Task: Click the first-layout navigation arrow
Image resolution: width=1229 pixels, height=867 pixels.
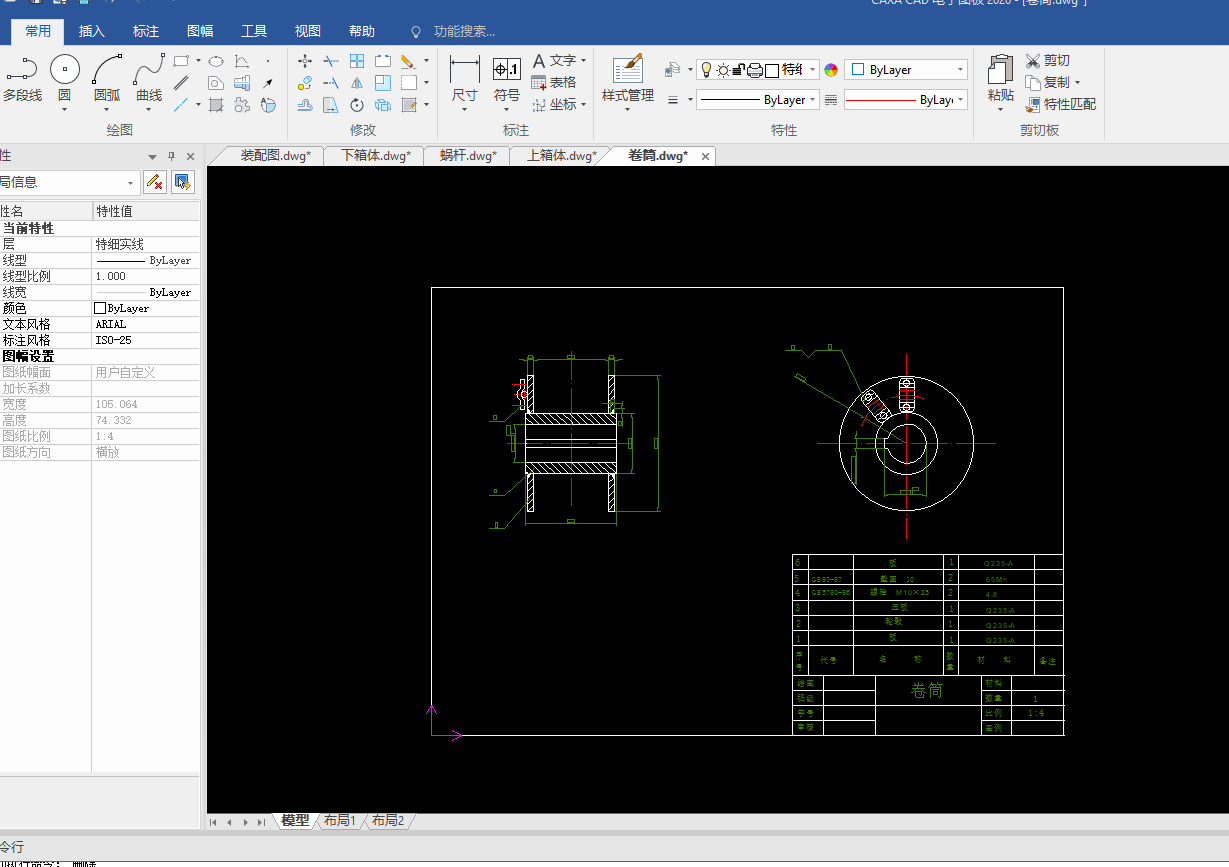Action: coord(213,822)
